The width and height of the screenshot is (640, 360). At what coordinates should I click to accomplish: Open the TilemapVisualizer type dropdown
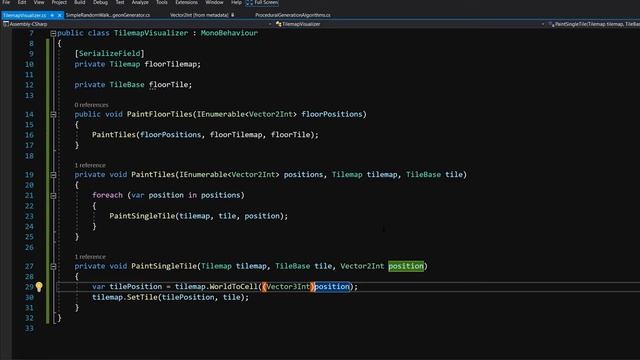tap(543, 24)
